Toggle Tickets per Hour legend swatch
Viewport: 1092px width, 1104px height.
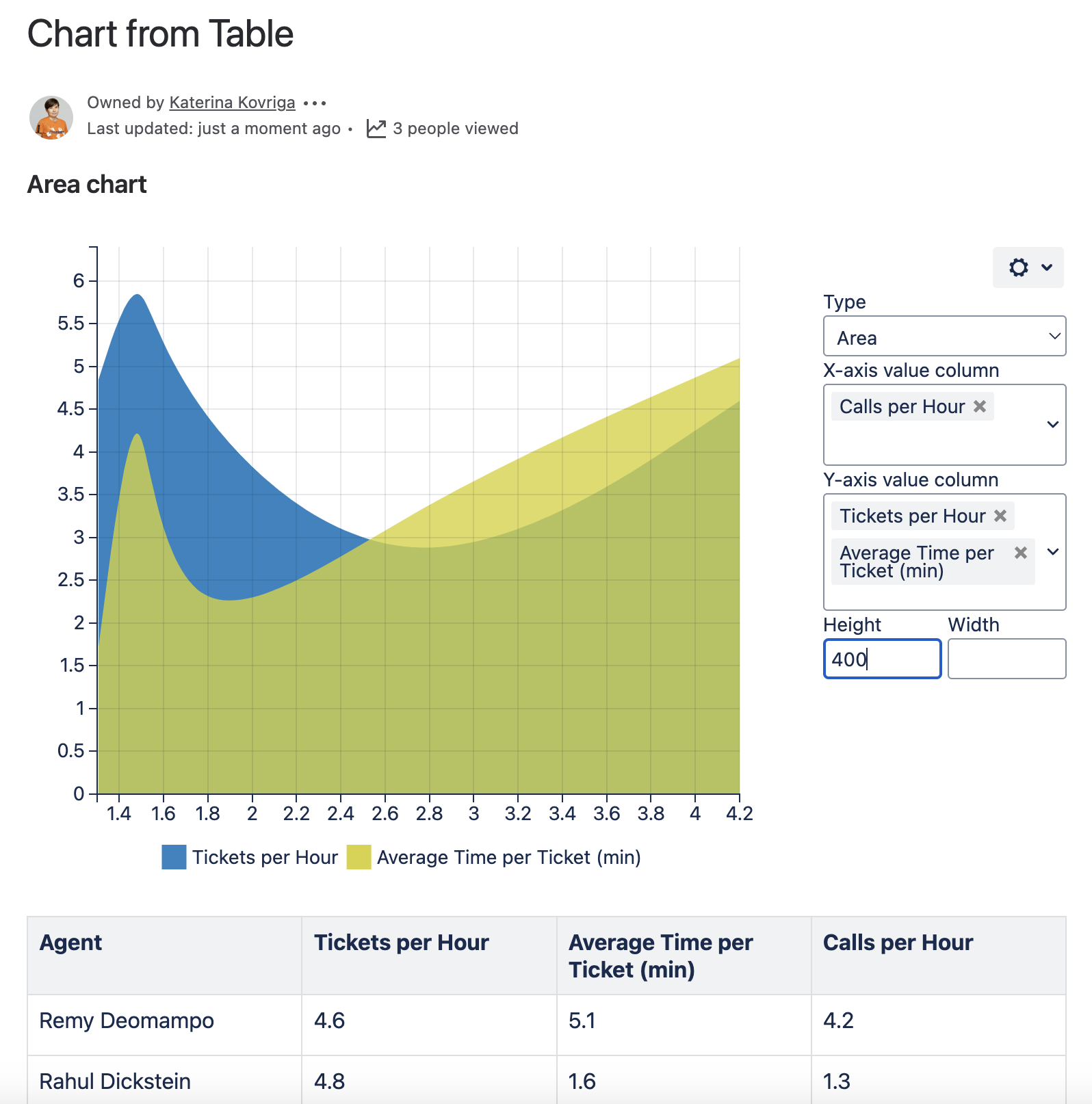click(x=174, y=857)
